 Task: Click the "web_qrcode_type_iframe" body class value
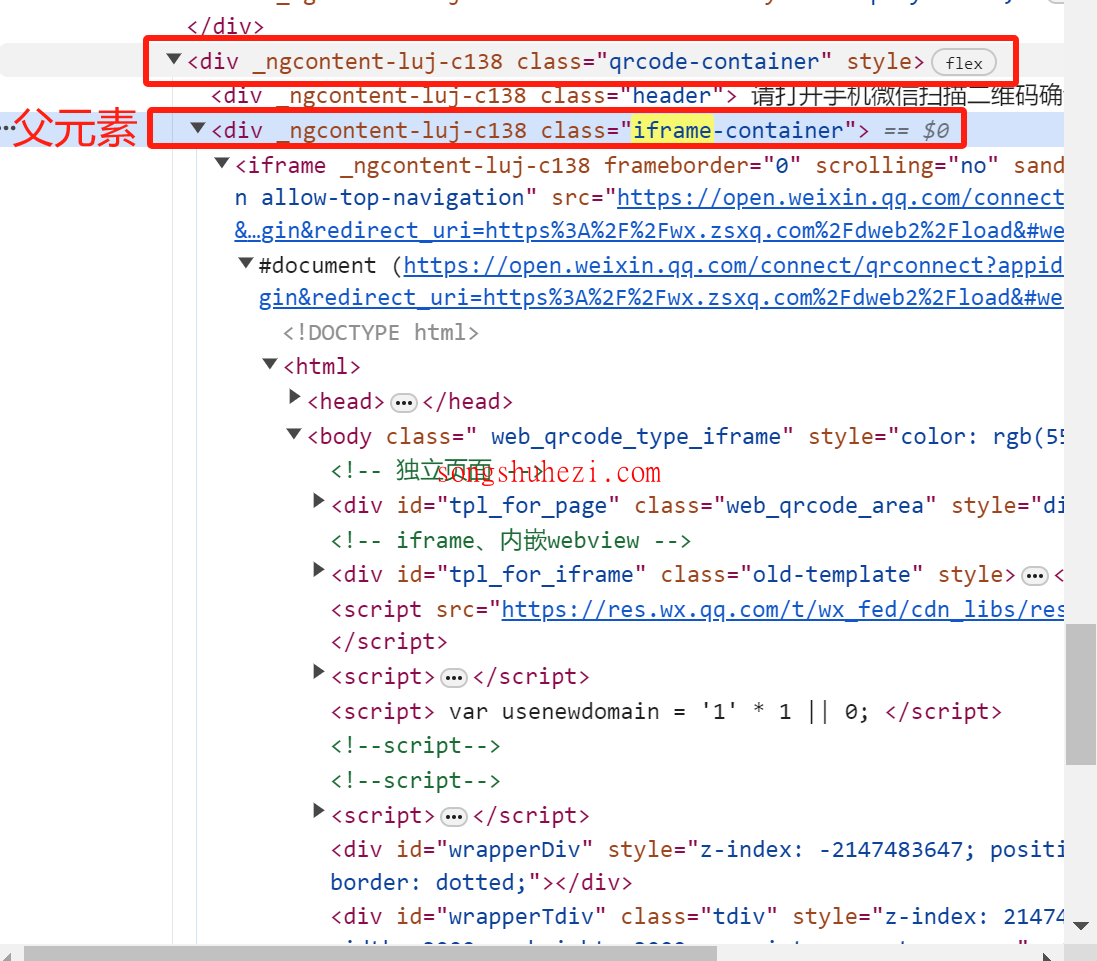[636, 436]
